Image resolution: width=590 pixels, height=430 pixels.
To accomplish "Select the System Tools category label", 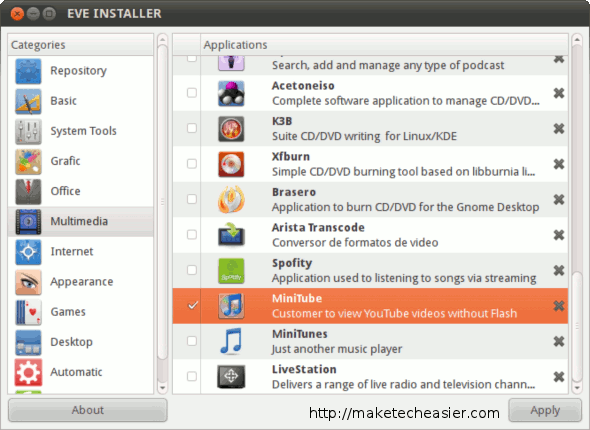I will 84,131.
